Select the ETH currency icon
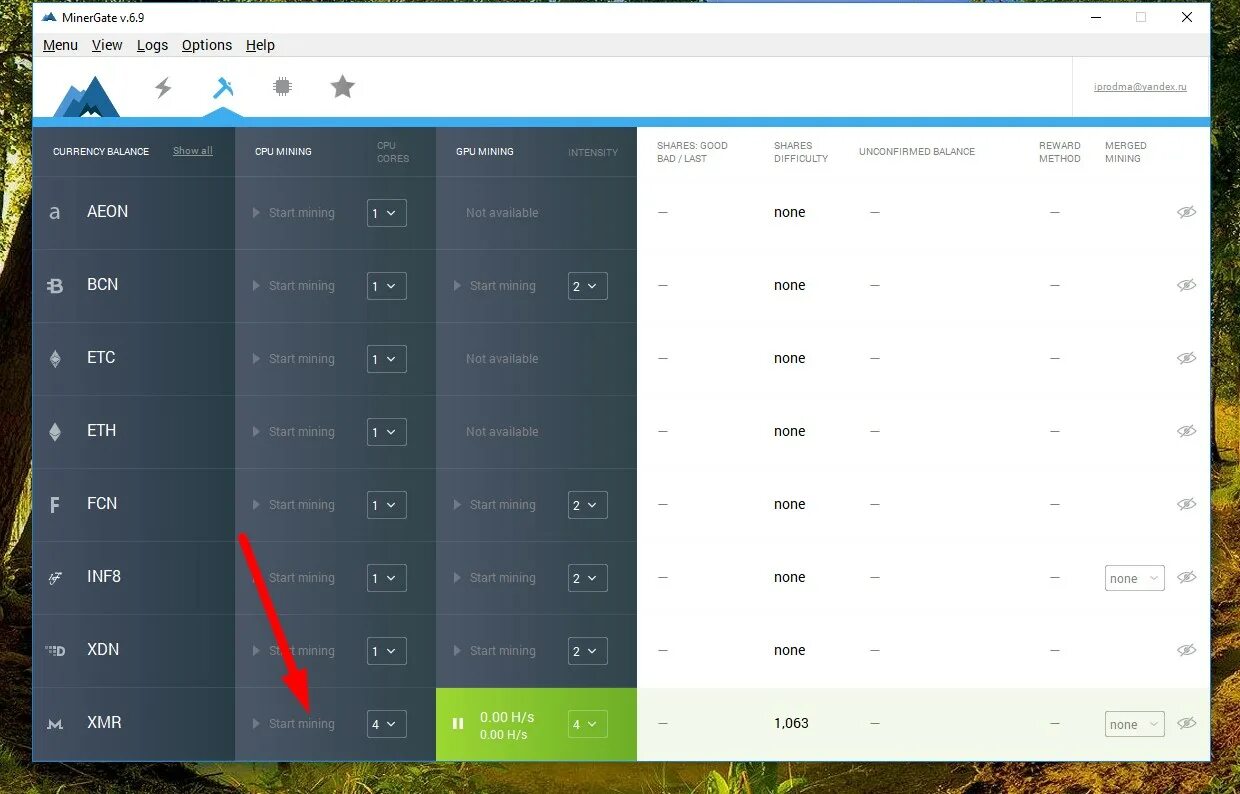This screenshot has height=794, width=1240. (x=55, y=432)
